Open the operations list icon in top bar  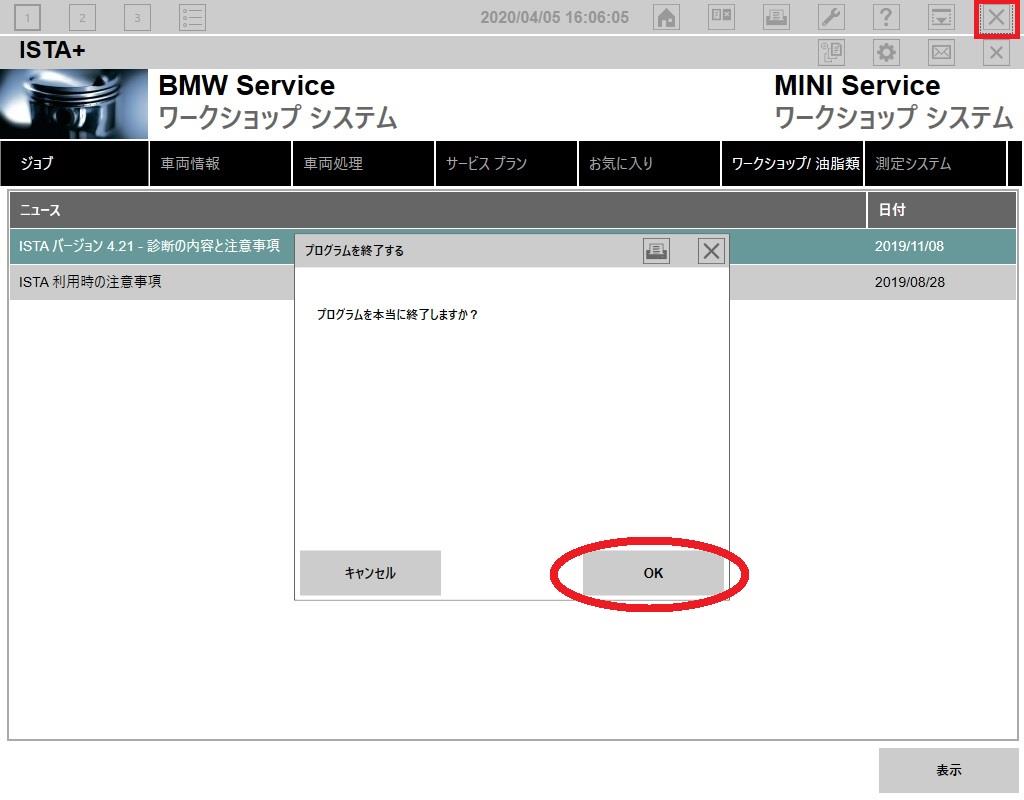(193, 18)
